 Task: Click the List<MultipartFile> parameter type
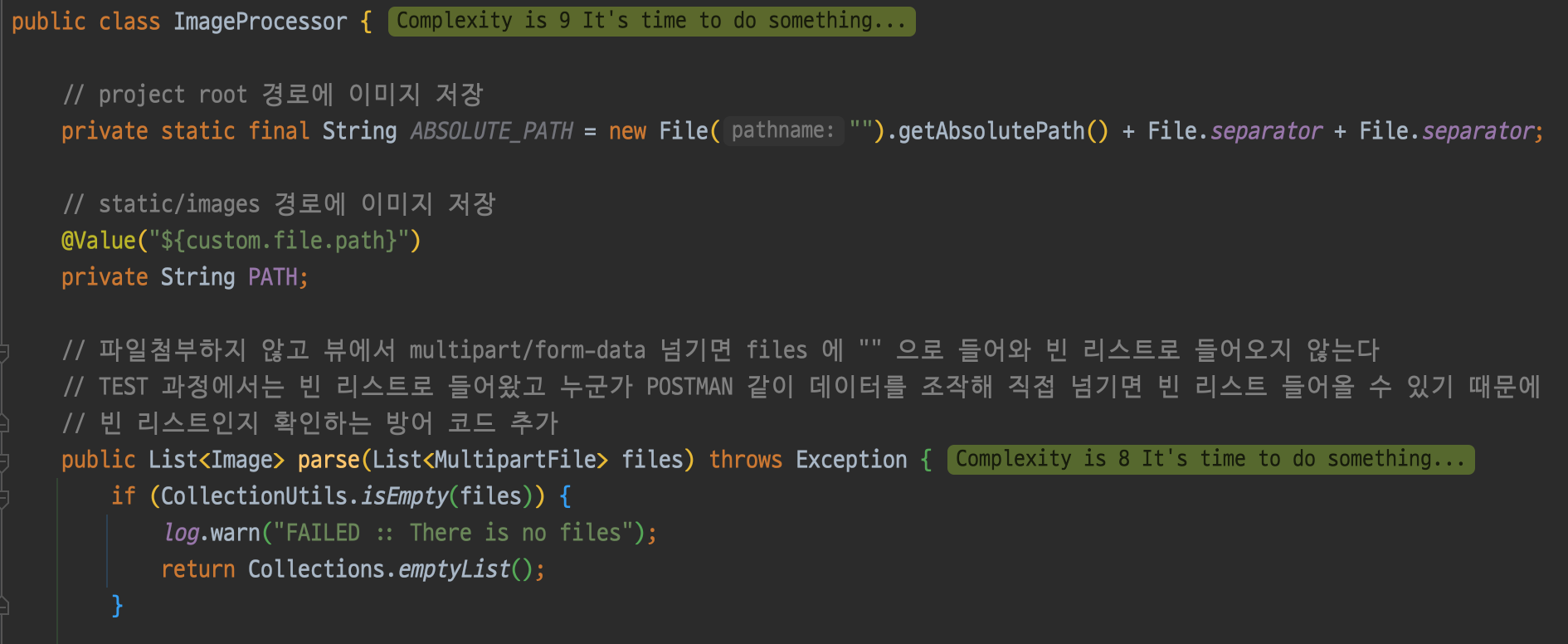click(490, 460)
